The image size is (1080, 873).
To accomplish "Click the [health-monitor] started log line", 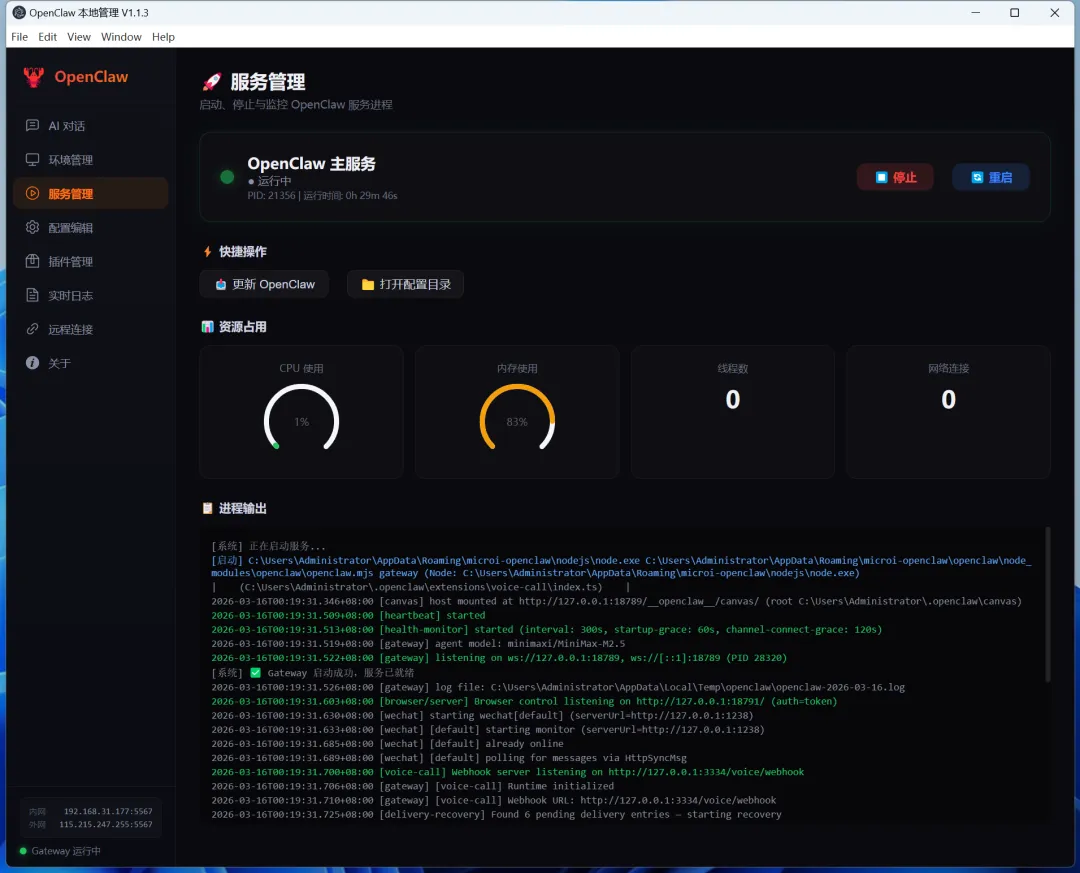I will [x=546, y=629].
